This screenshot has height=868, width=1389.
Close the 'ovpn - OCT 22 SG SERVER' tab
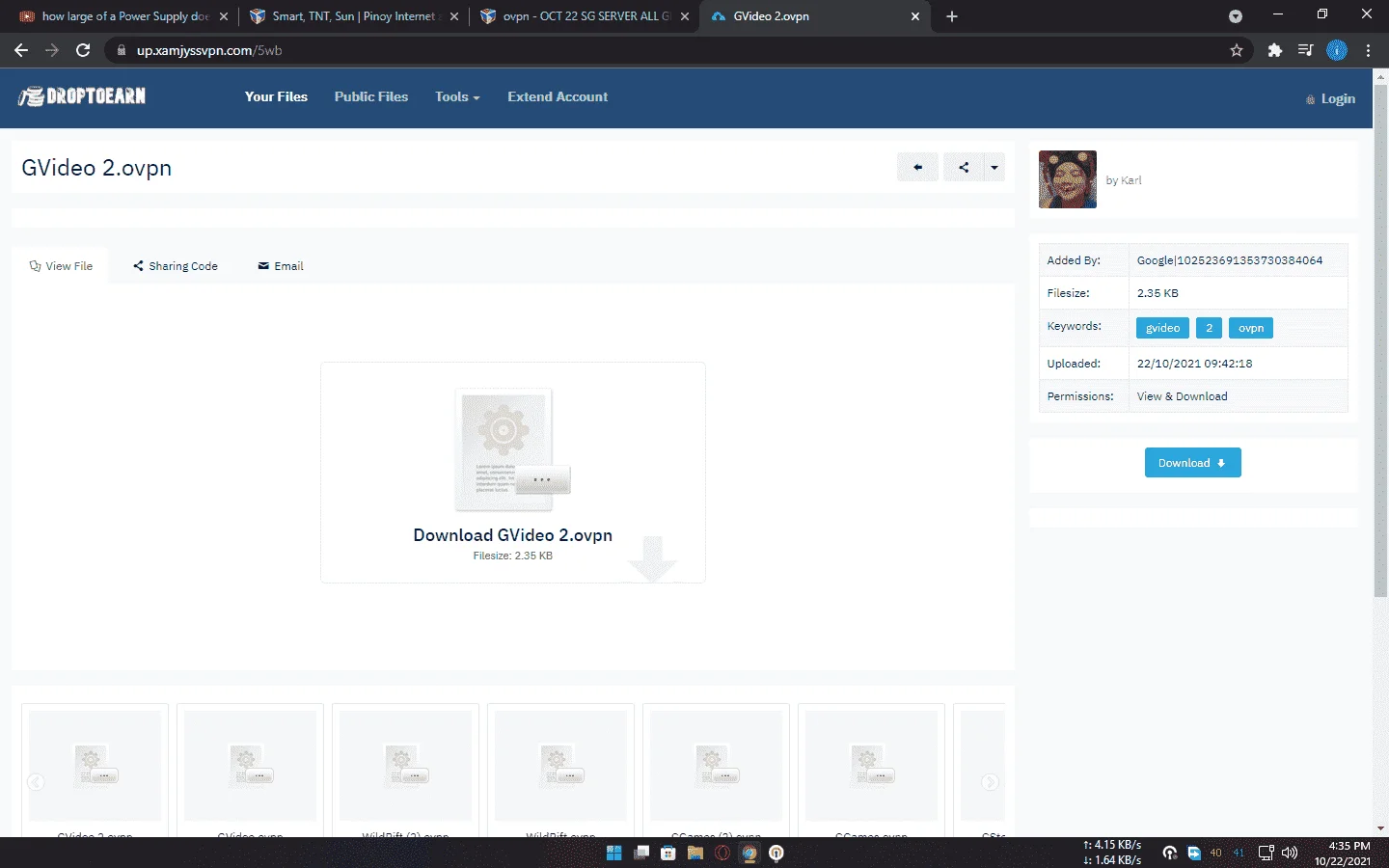685,16
